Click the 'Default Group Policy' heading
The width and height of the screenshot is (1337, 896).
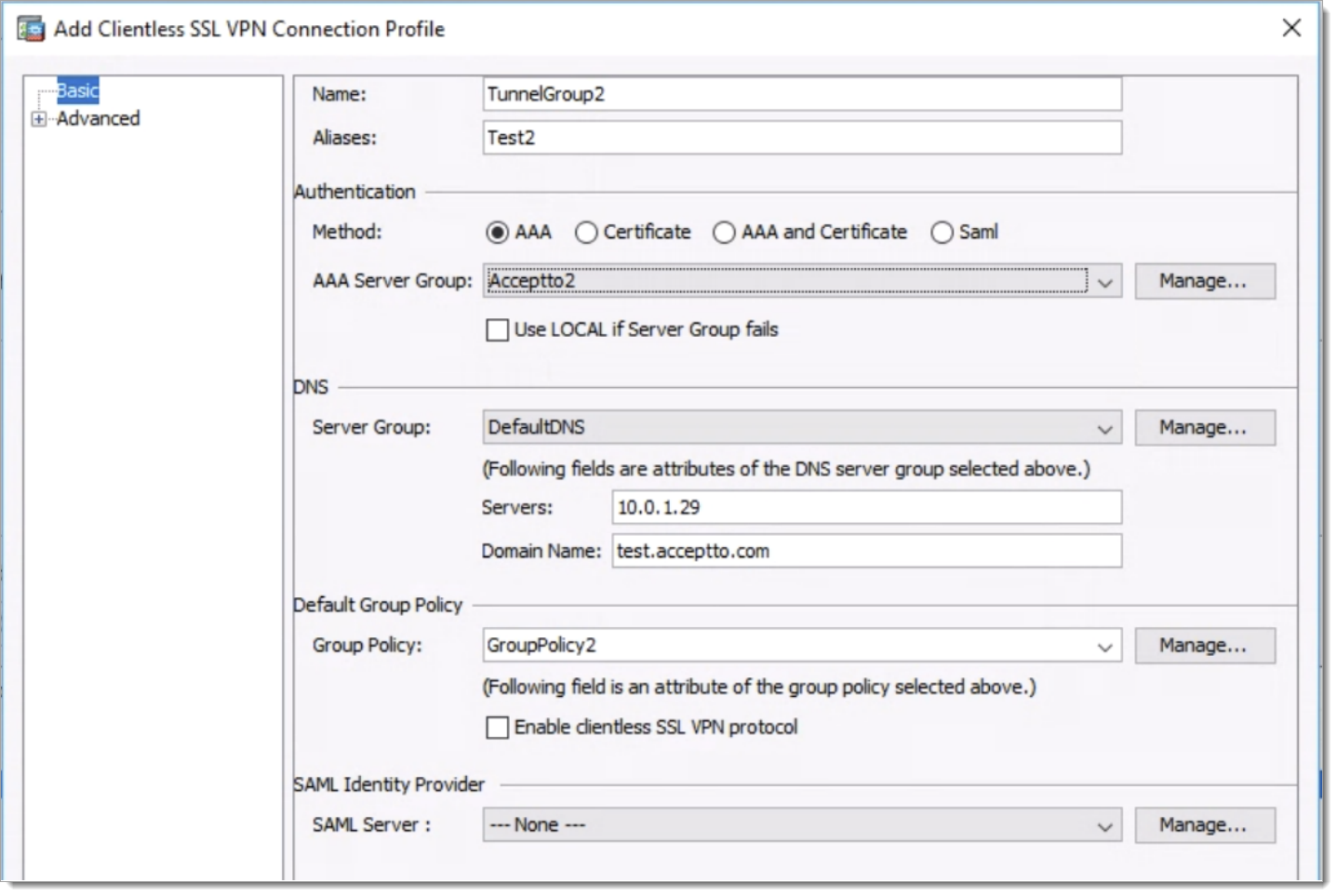(x=378, y=606)
